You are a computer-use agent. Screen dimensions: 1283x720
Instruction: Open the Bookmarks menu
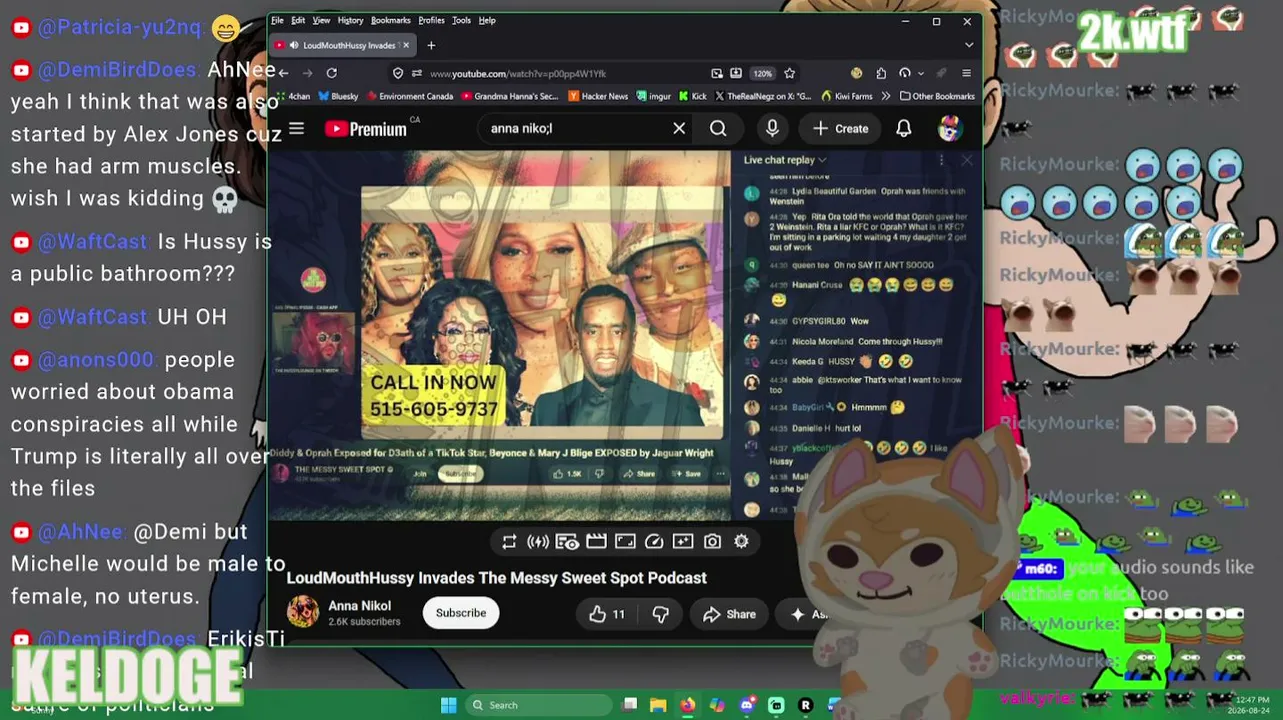tap(390, 20)
